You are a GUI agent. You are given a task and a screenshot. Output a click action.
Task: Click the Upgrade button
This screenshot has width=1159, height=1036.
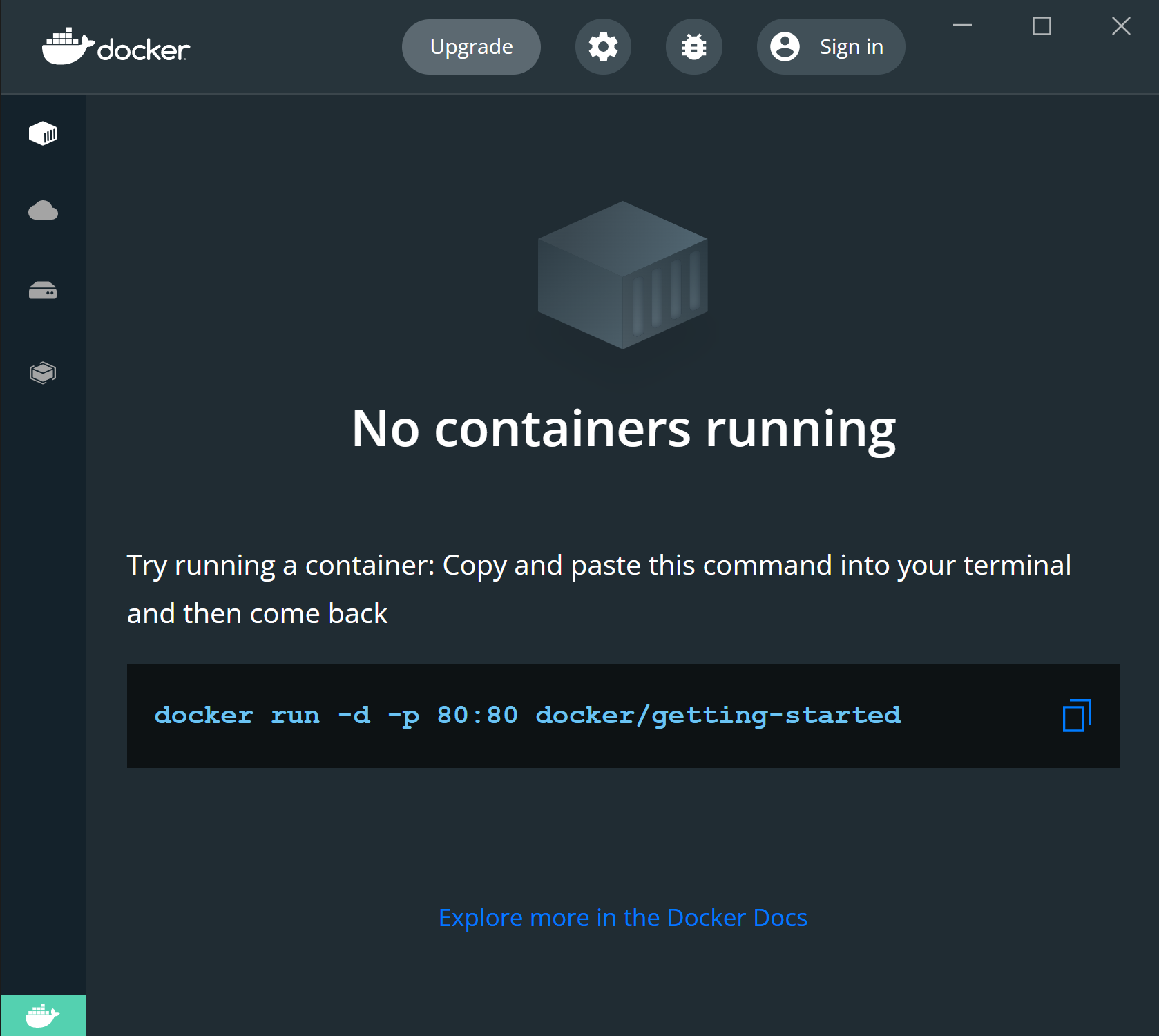pos(471,47)
